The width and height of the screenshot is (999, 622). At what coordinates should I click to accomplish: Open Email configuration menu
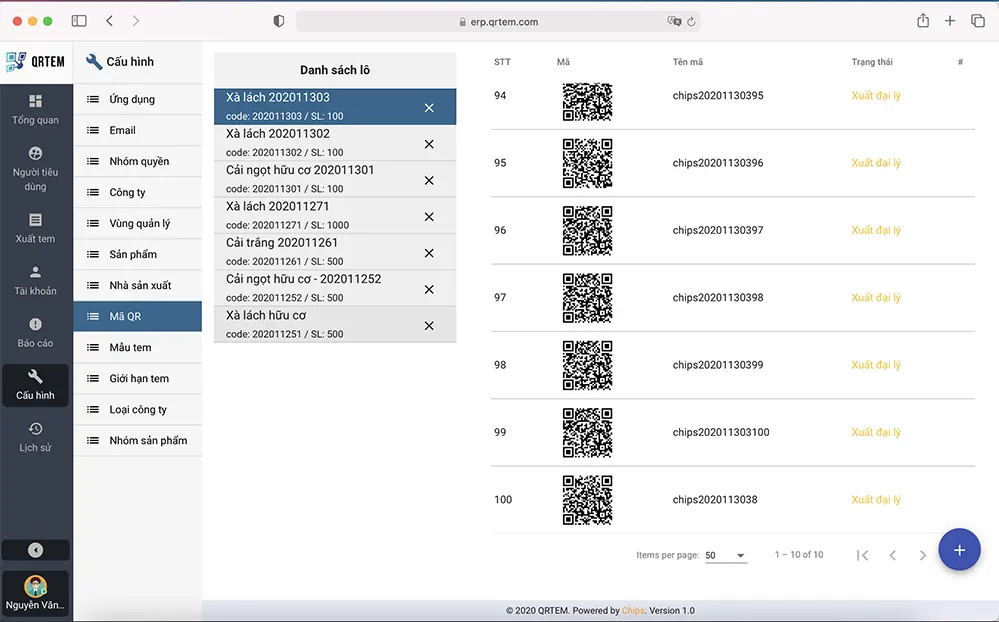tap(138, 130)
